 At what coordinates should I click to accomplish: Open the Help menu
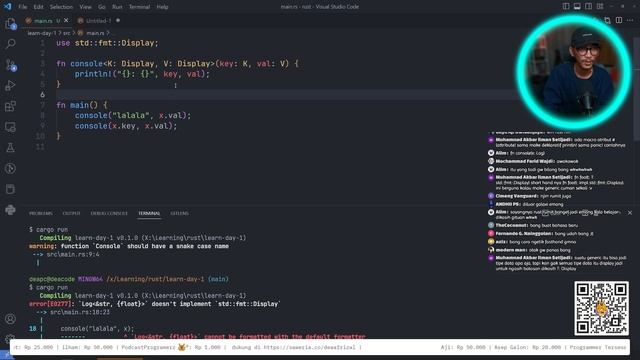162,7
